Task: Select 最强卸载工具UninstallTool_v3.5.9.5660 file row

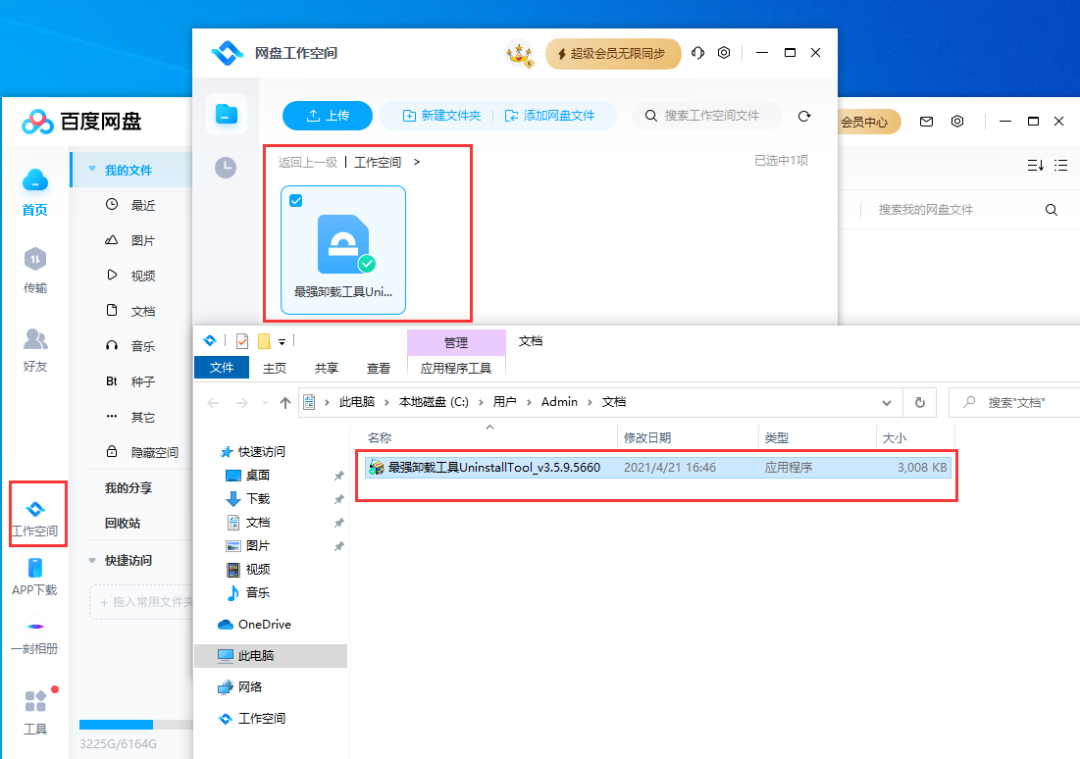Action: pos(657,468)
